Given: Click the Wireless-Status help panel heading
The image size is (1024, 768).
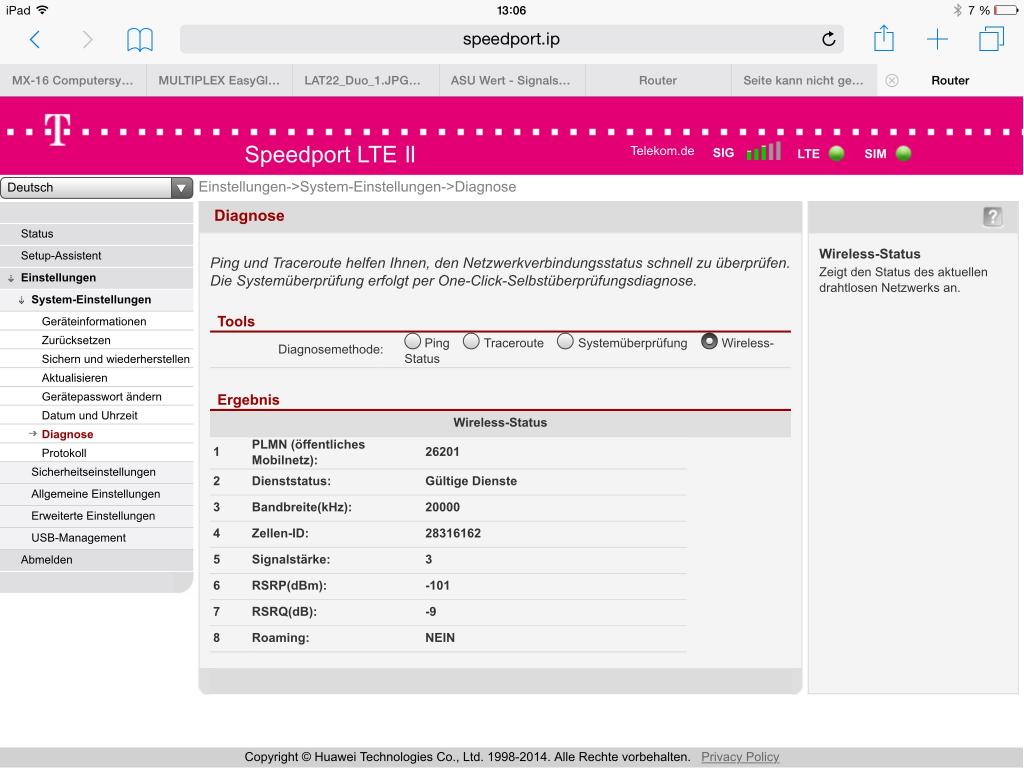Looking at the screenshot, I should coord(870,254).
